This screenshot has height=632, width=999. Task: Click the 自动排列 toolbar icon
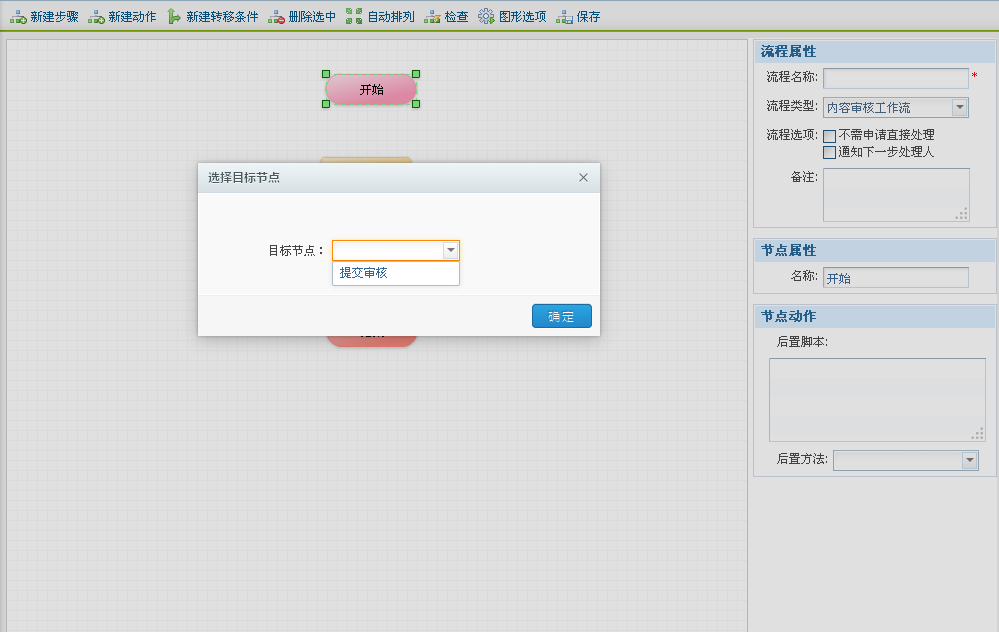tap(354, 17)
